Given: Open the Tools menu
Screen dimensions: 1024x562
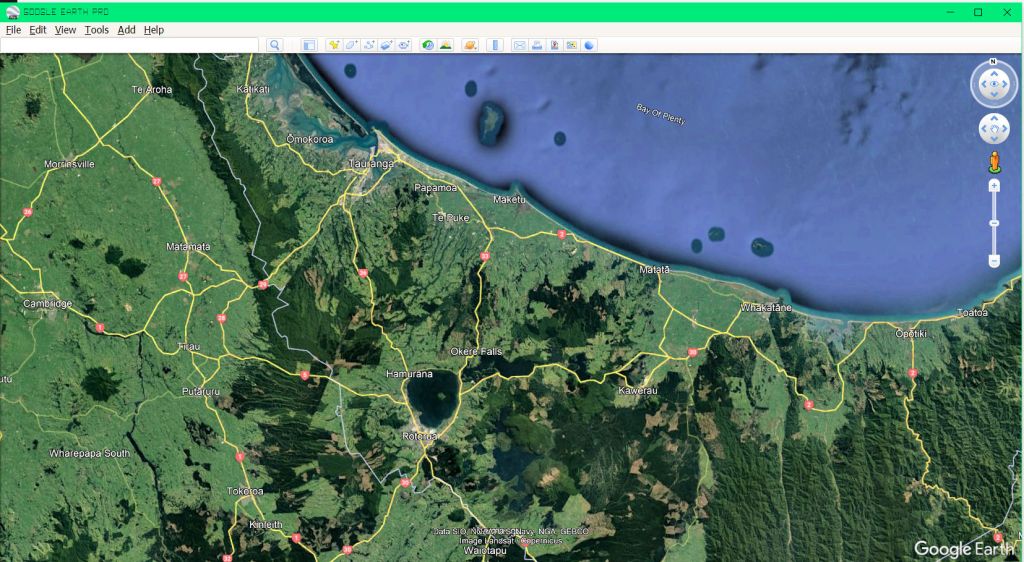Looking at the screenshot, I should [96, 30].
